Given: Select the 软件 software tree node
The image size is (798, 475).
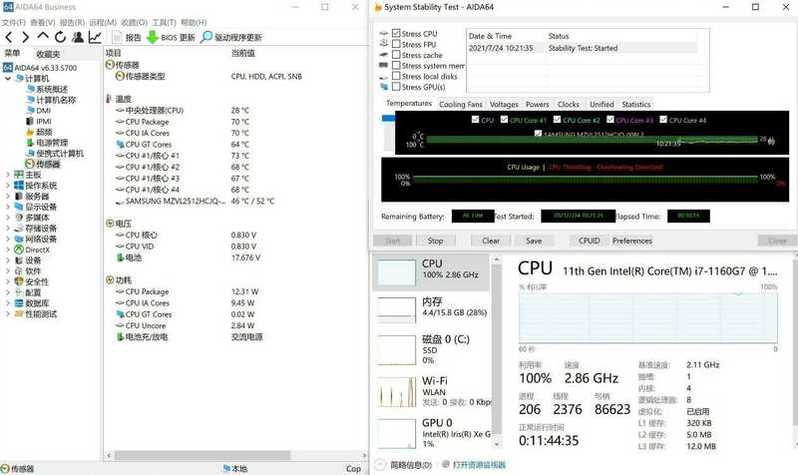Looking at the screenshot, I should [x=28, y=271].
